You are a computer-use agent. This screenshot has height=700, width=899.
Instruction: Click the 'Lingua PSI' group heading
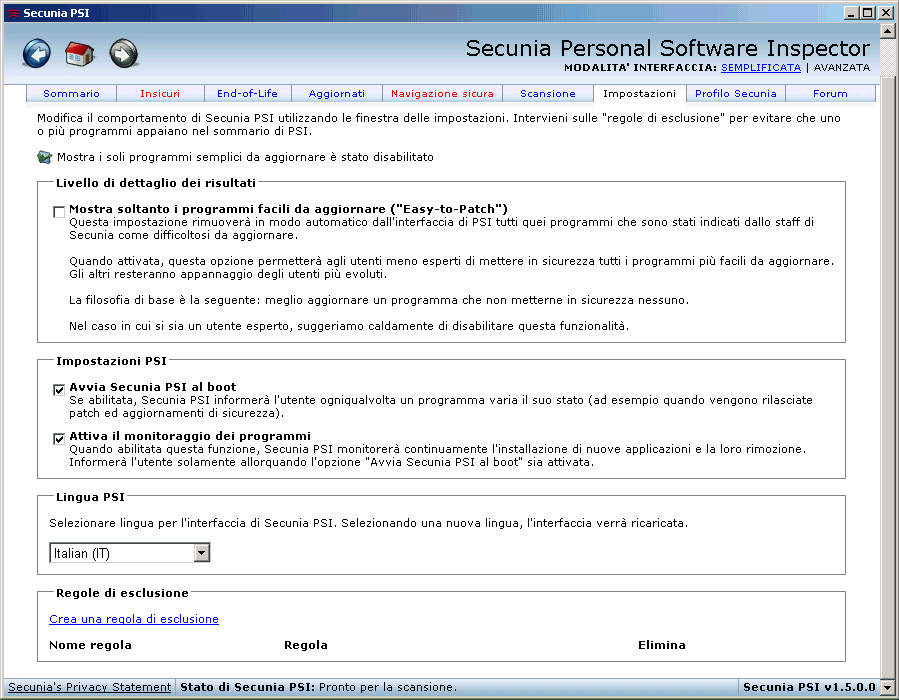pyautogui.click(x=90, y=497)
